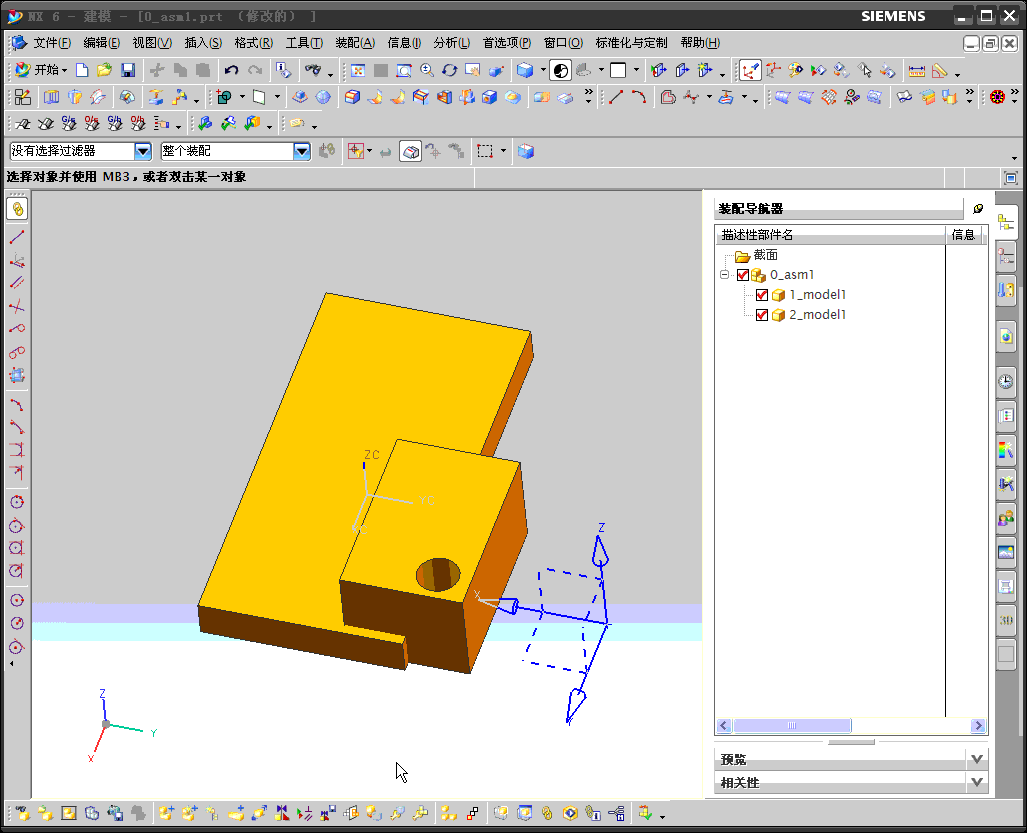Click the binoculars find icon
Image resolution: width=1027 pixels, height=833 pixels.
click(313, 70)
